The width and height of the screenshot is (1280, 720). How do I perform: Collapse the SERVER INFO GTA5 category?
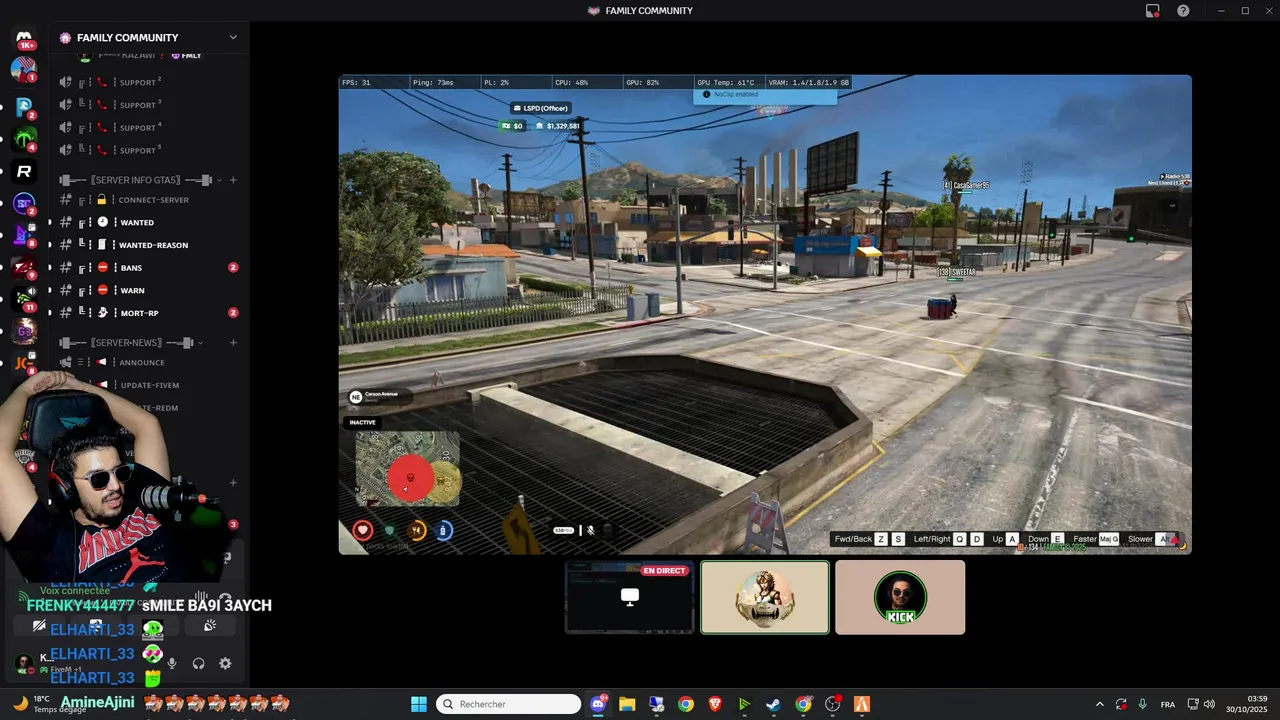[218, 180]
